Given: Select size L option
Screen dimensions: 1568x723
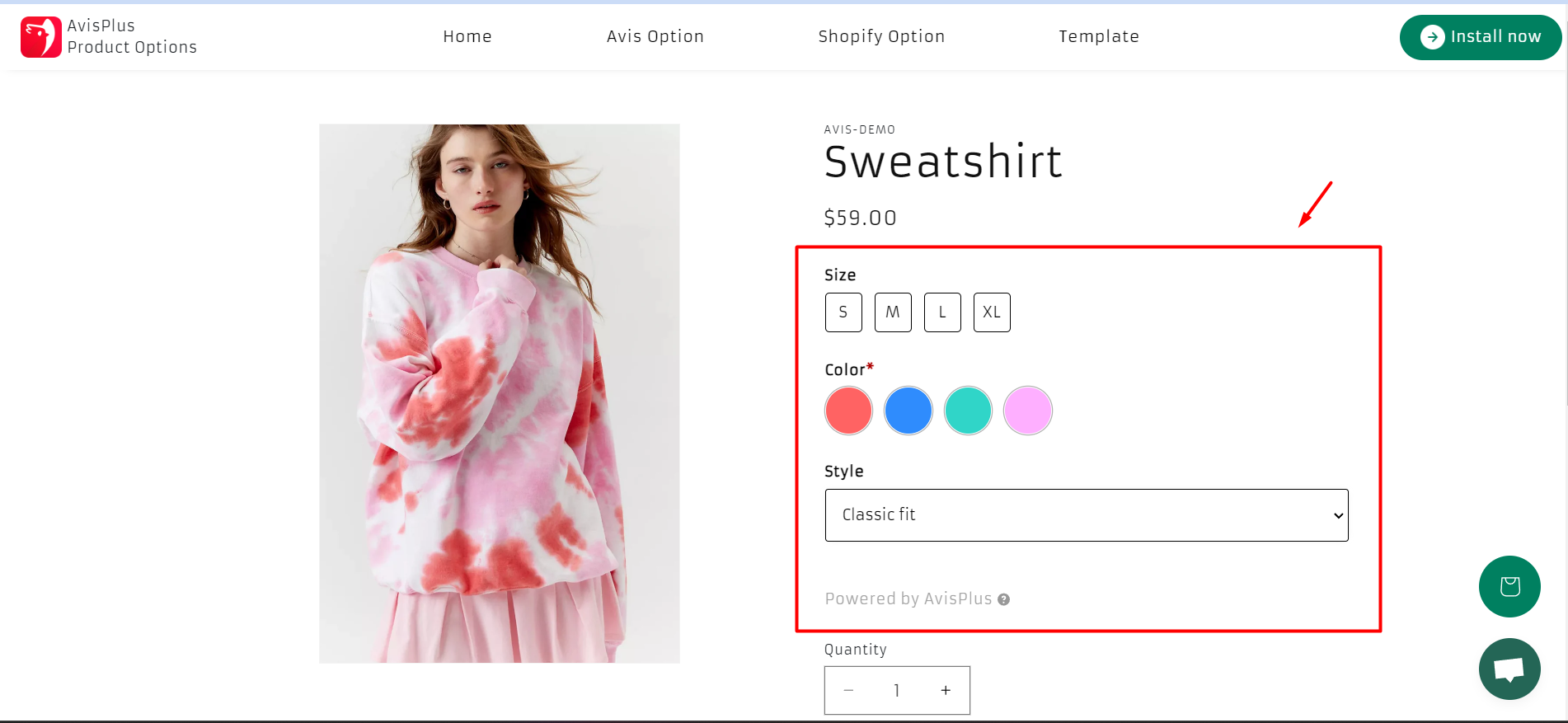Looking at the screenshot, I should pyautogui.click(x=942, y=312).
